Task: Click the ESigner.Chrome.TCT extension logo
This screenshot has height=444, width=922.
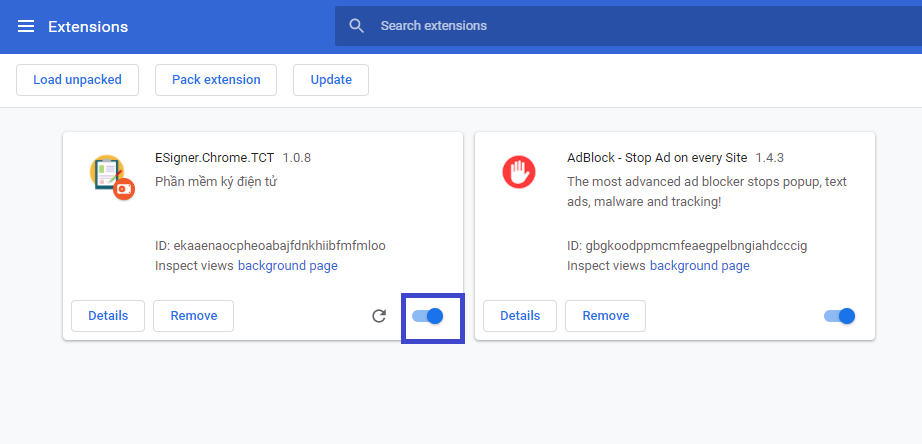Action: click(x=110, y=177)
